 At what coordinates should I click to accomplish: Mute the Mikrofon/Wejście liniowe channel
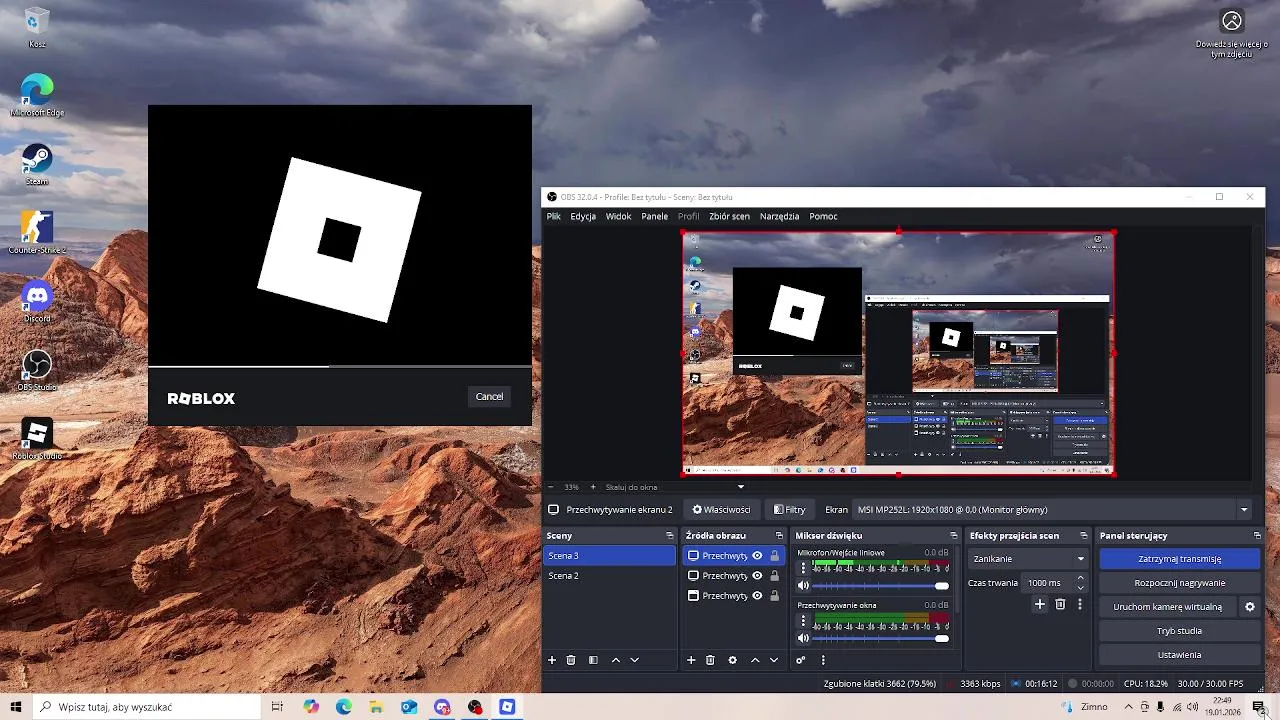tap(802, 585)
